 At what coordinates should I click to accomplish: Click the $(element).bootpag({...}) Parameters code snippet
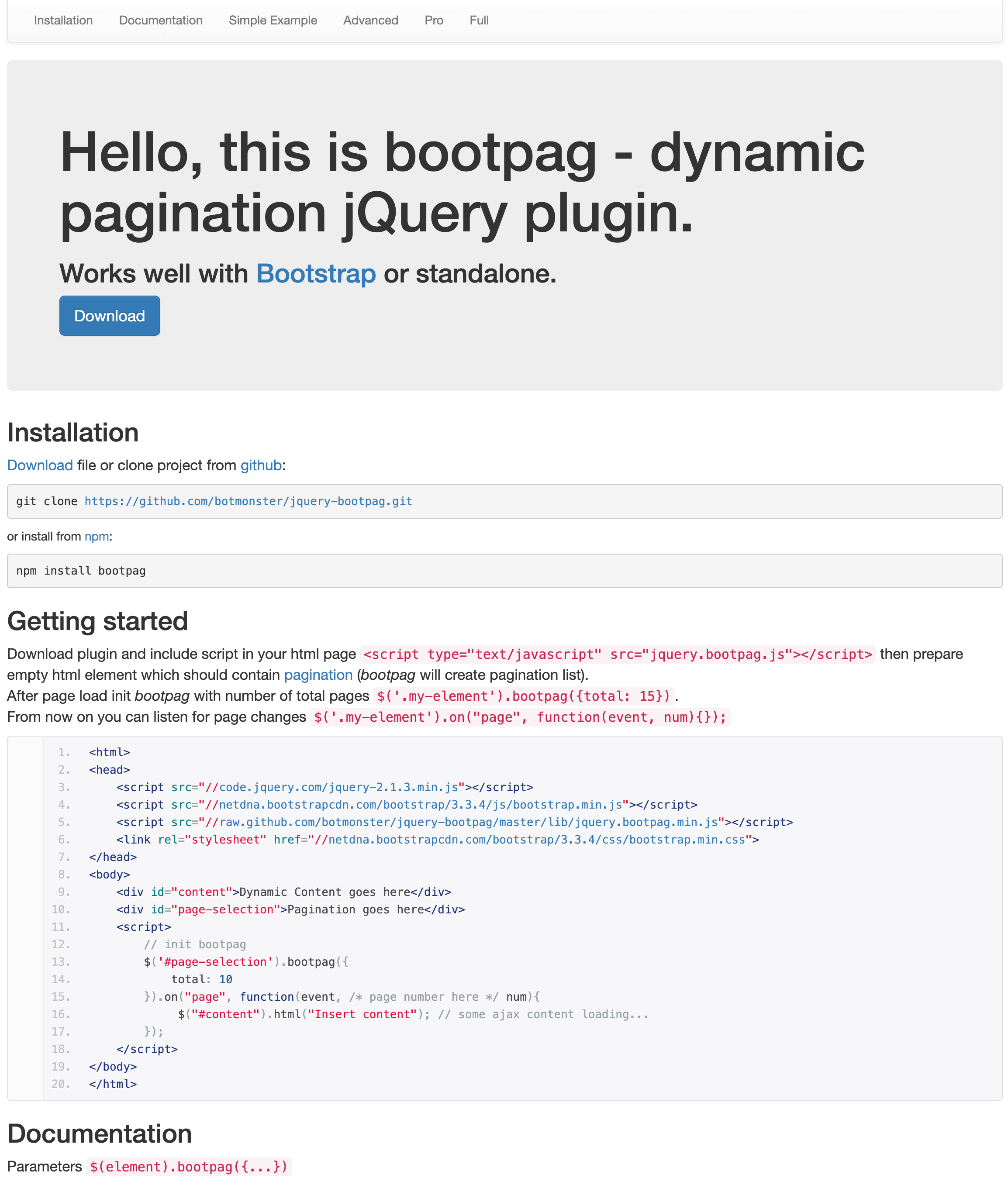pos(189,1167)
